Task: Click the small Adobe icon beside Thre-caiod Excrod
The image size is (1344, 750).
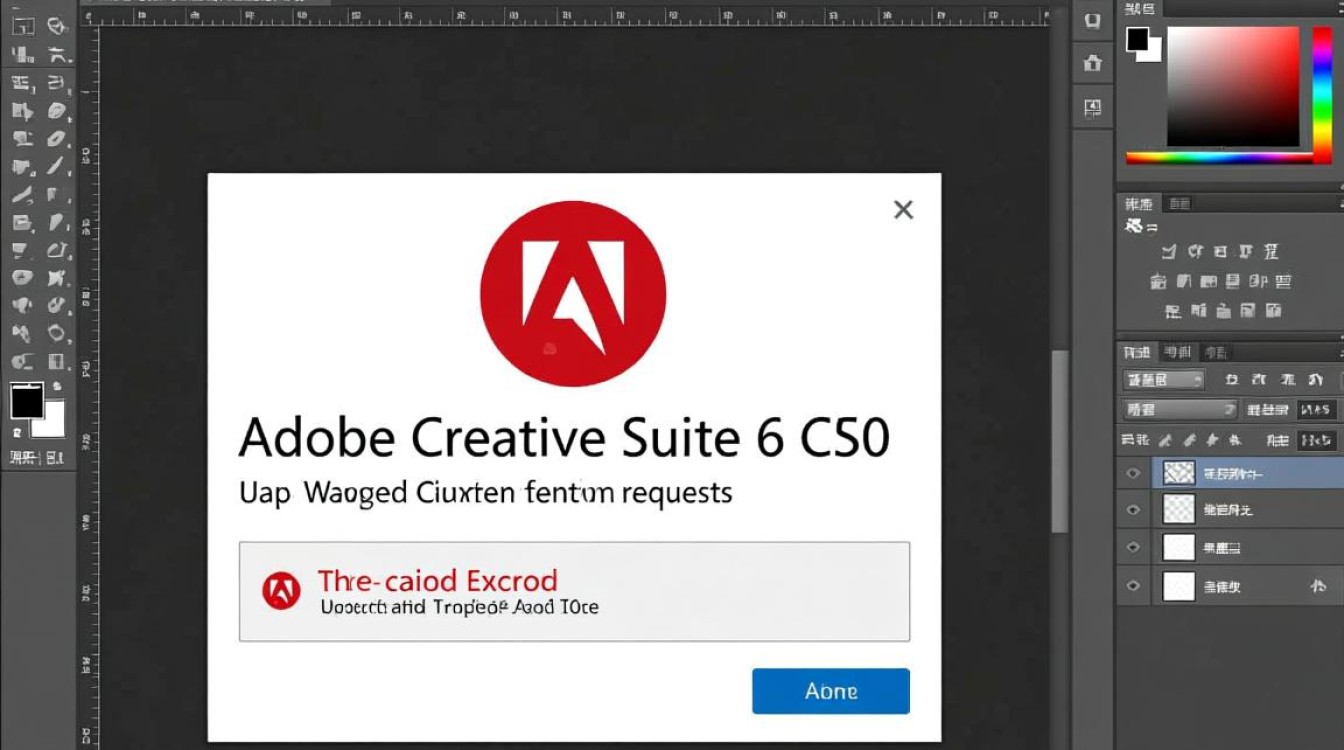Action: click(281, 590)
